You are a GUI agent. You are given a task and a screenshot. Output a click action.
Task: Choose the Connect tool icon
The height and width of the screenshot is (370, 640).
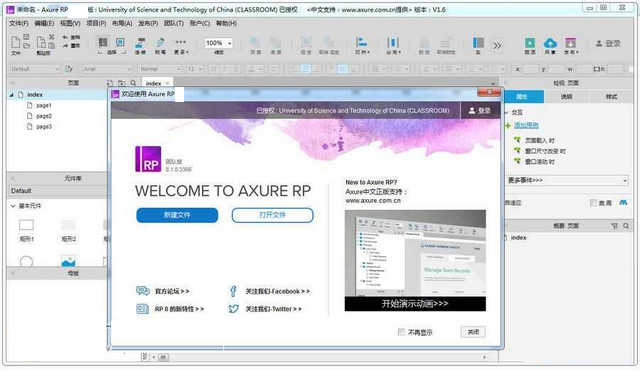click(140, 42)
